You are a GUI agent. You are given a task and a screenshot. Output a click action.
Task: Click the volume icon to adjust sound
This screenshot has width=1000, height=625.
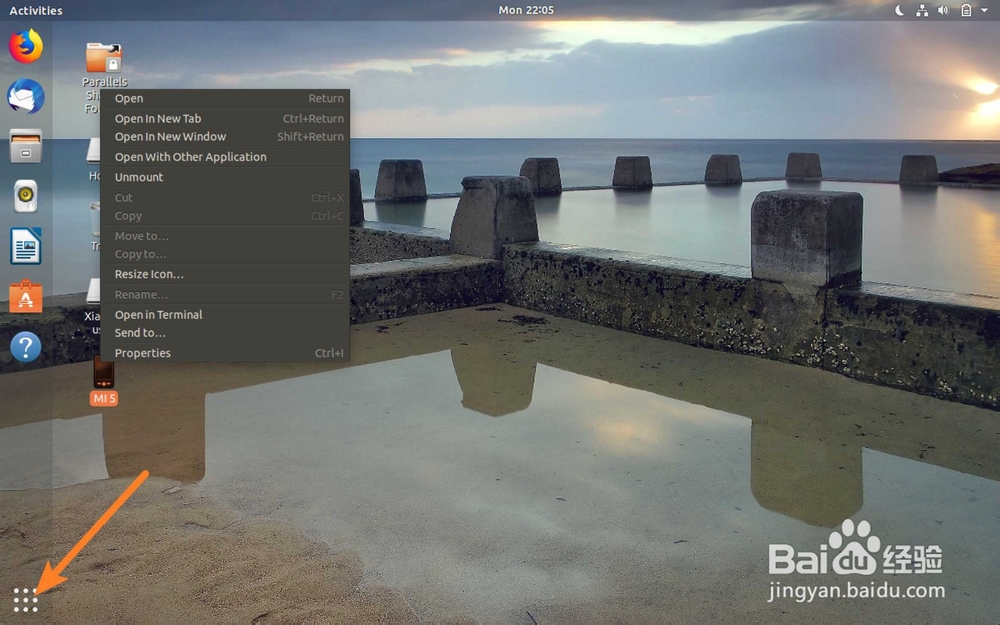941,10
